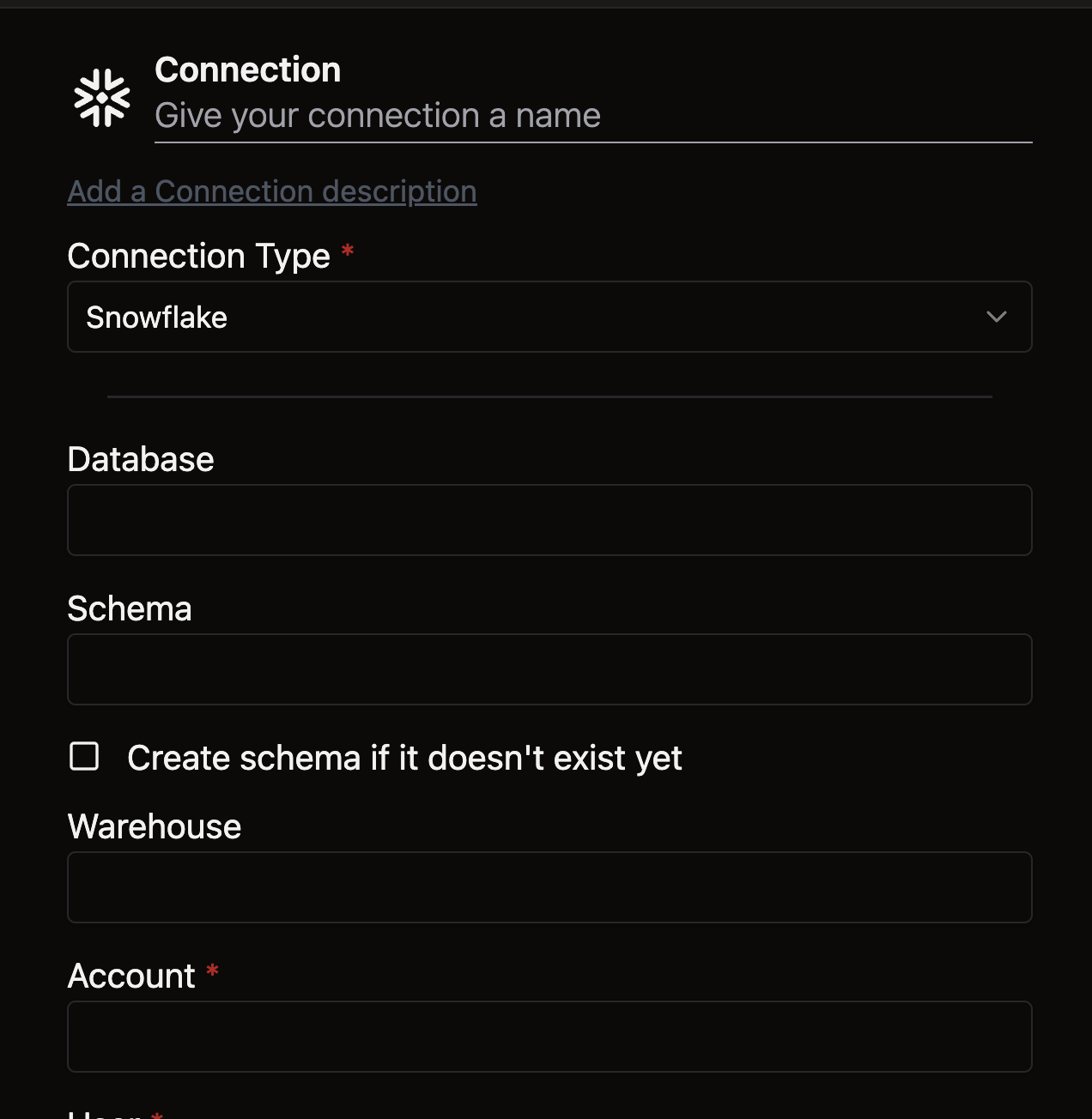Click the Warehouse field label

click(x=155, y=827)
